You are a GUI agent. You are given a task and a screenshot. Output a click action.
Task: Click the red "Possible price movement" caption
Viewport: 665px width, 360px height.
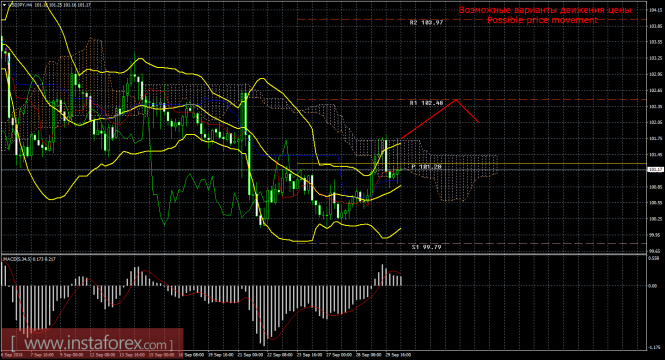tap(542, 20)
